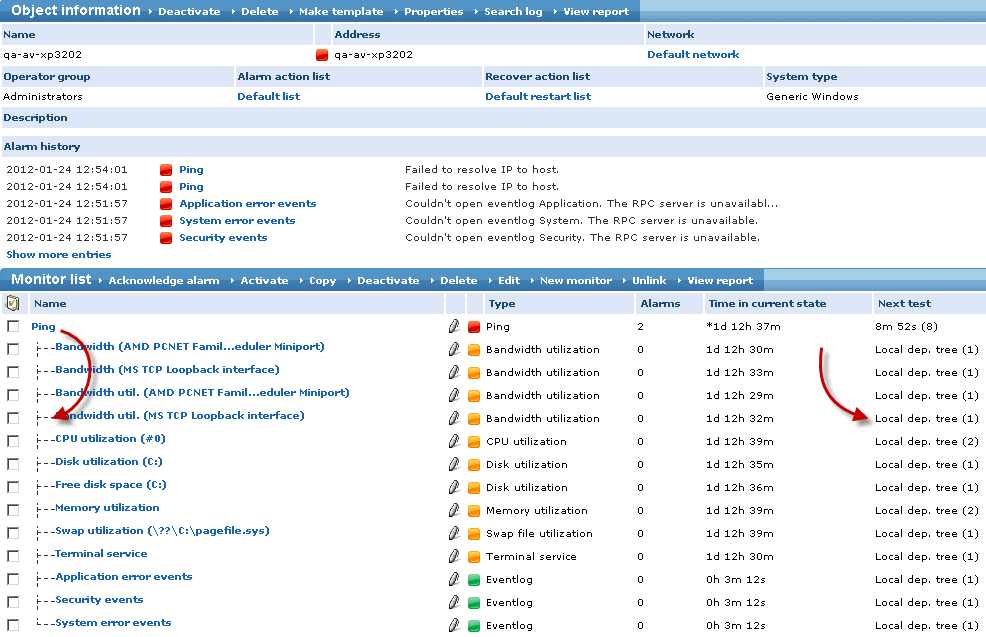The width and height of the screenshot is (986, 637).
Task: Tick checkbox for Bandwidth (AMD PCNET Famil...eduler Miniport)
Action: pyautogui.click(x=13, y=349)
